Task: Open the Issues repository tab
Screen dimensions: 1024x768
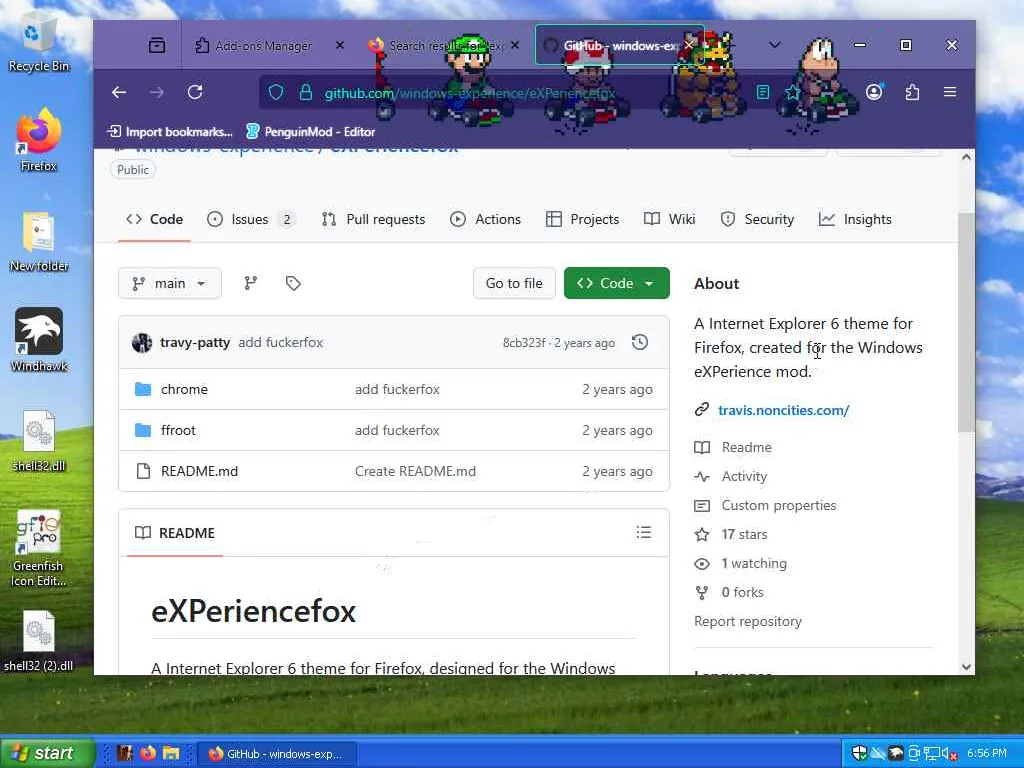Action: click(x=251, y=219)
